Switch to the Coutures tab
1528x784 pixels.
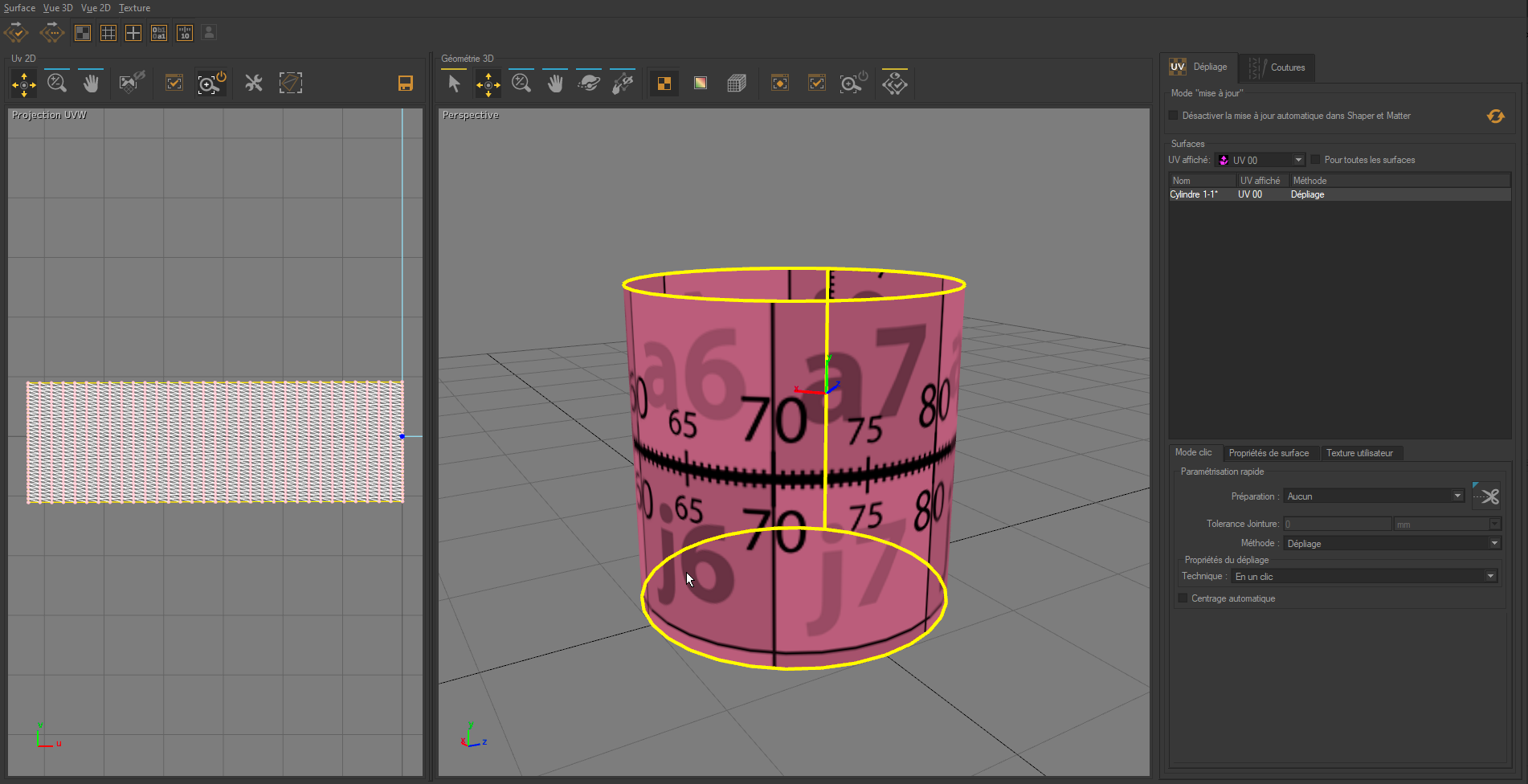click(1287, 67)
